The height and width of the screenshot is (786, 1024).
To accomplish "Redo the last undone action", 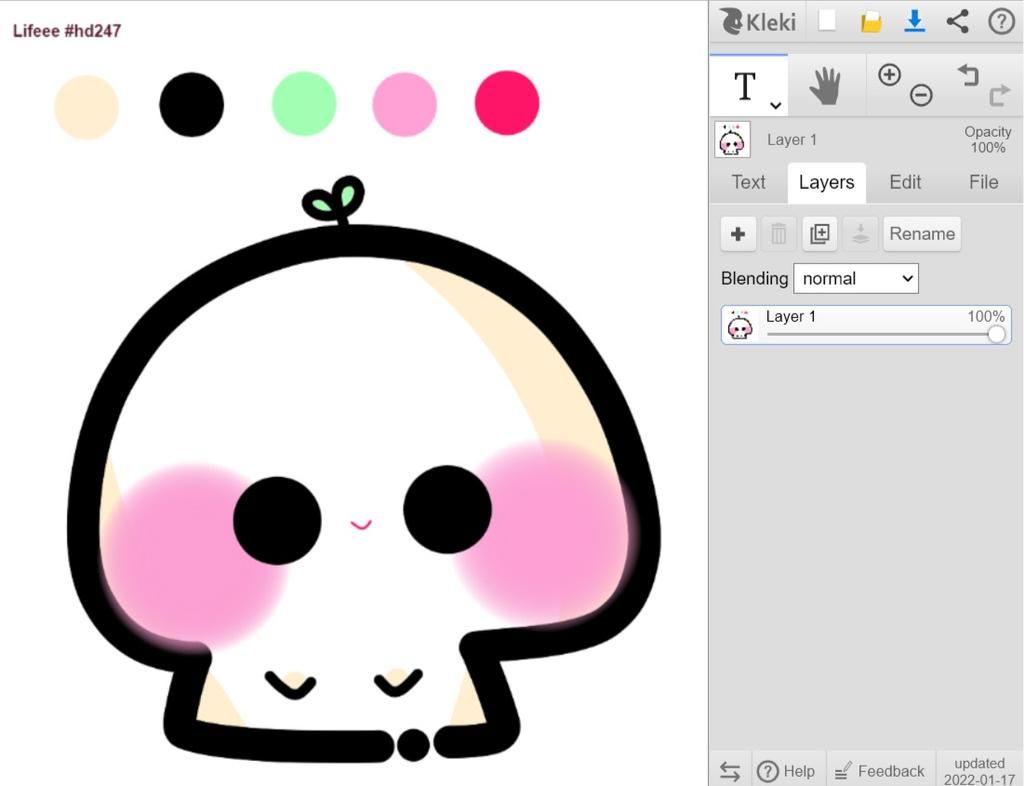I will point(999,95).
